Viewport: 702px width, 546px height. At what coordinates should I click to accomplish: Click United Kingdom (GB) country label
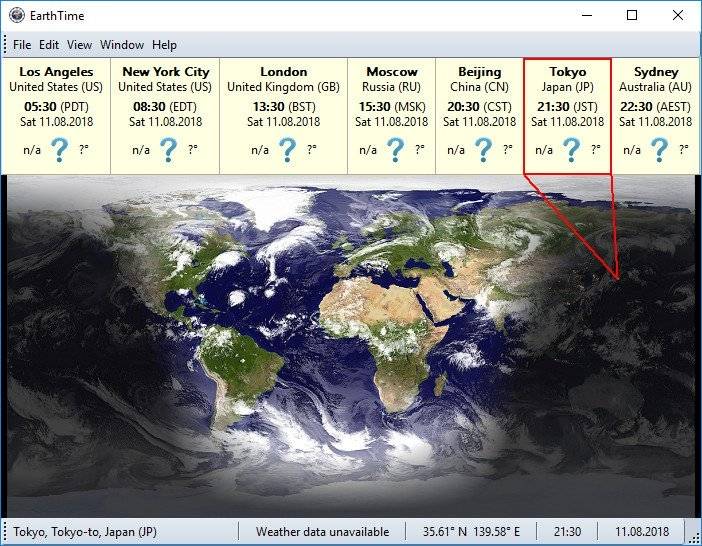click(284, 87)
